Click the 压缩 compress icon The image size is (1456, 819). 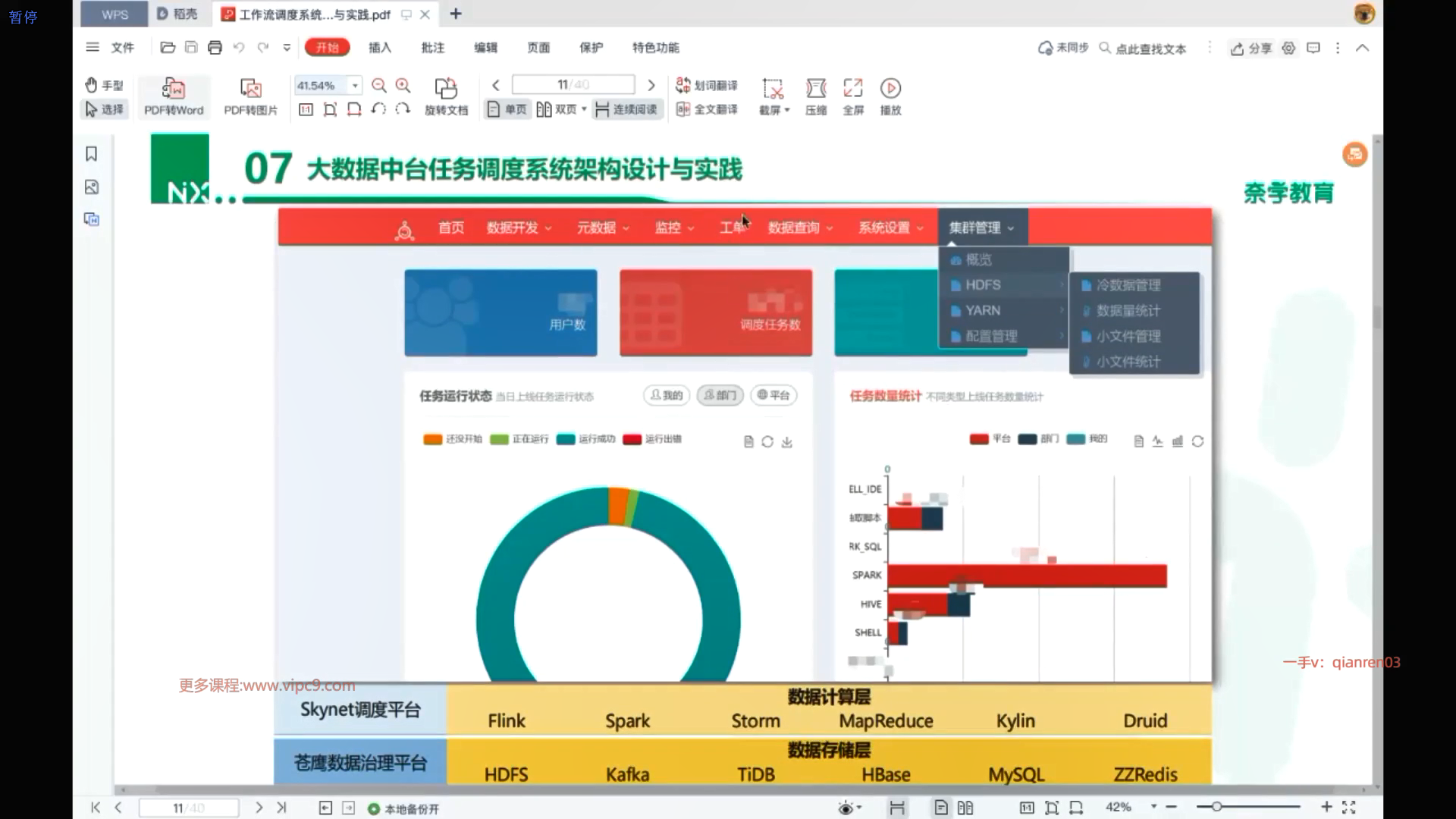pyautogui.click(x=816, y=89)
